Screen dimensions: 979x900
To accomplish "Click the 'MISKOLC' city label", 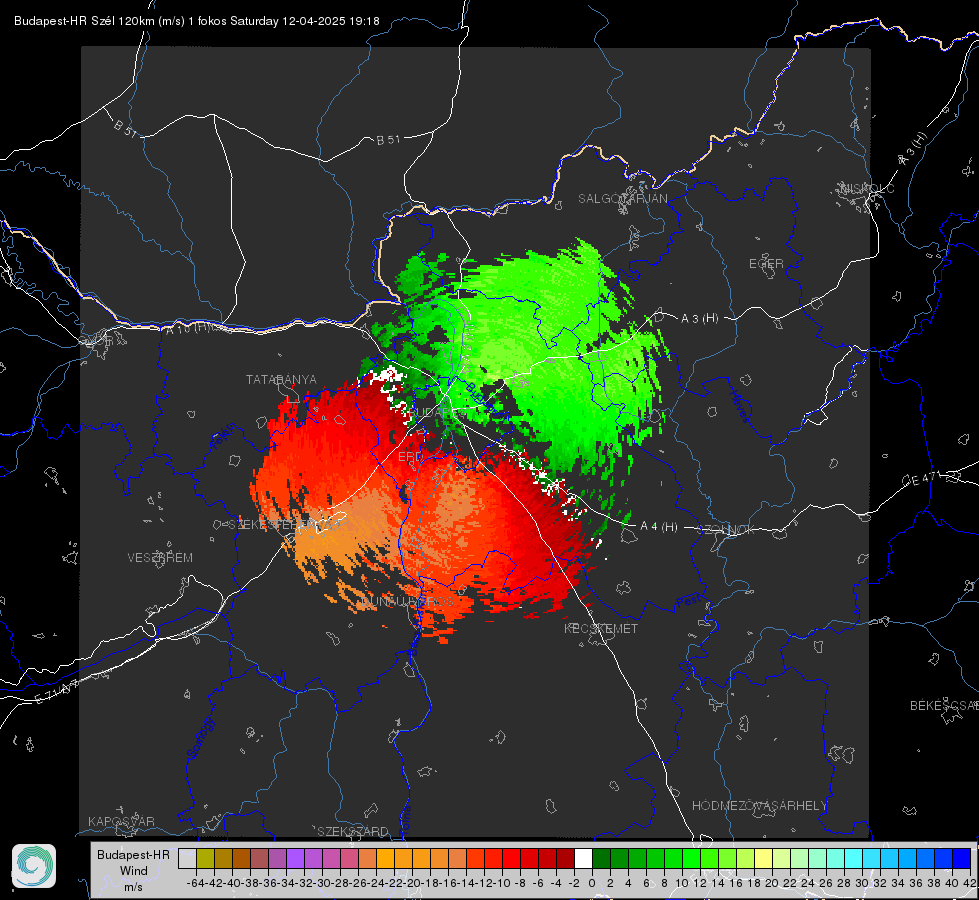I will (x=867, y=188).
